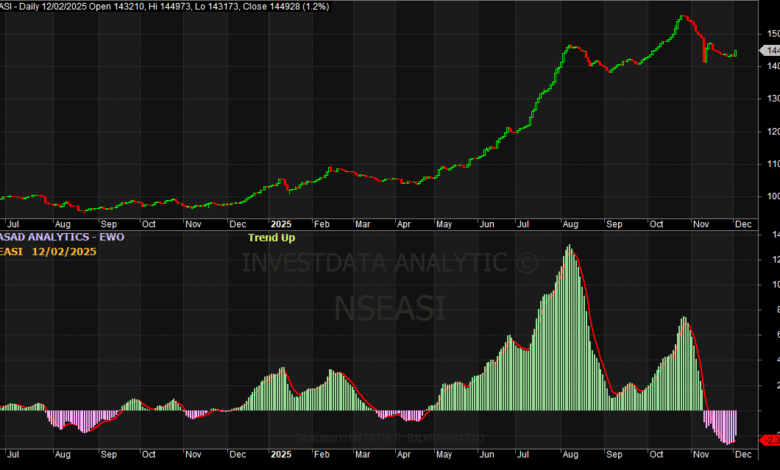The width and height of the screenshot is (780, 470).
Task: Click the October price high near 155
Action: tap(682, 17)
